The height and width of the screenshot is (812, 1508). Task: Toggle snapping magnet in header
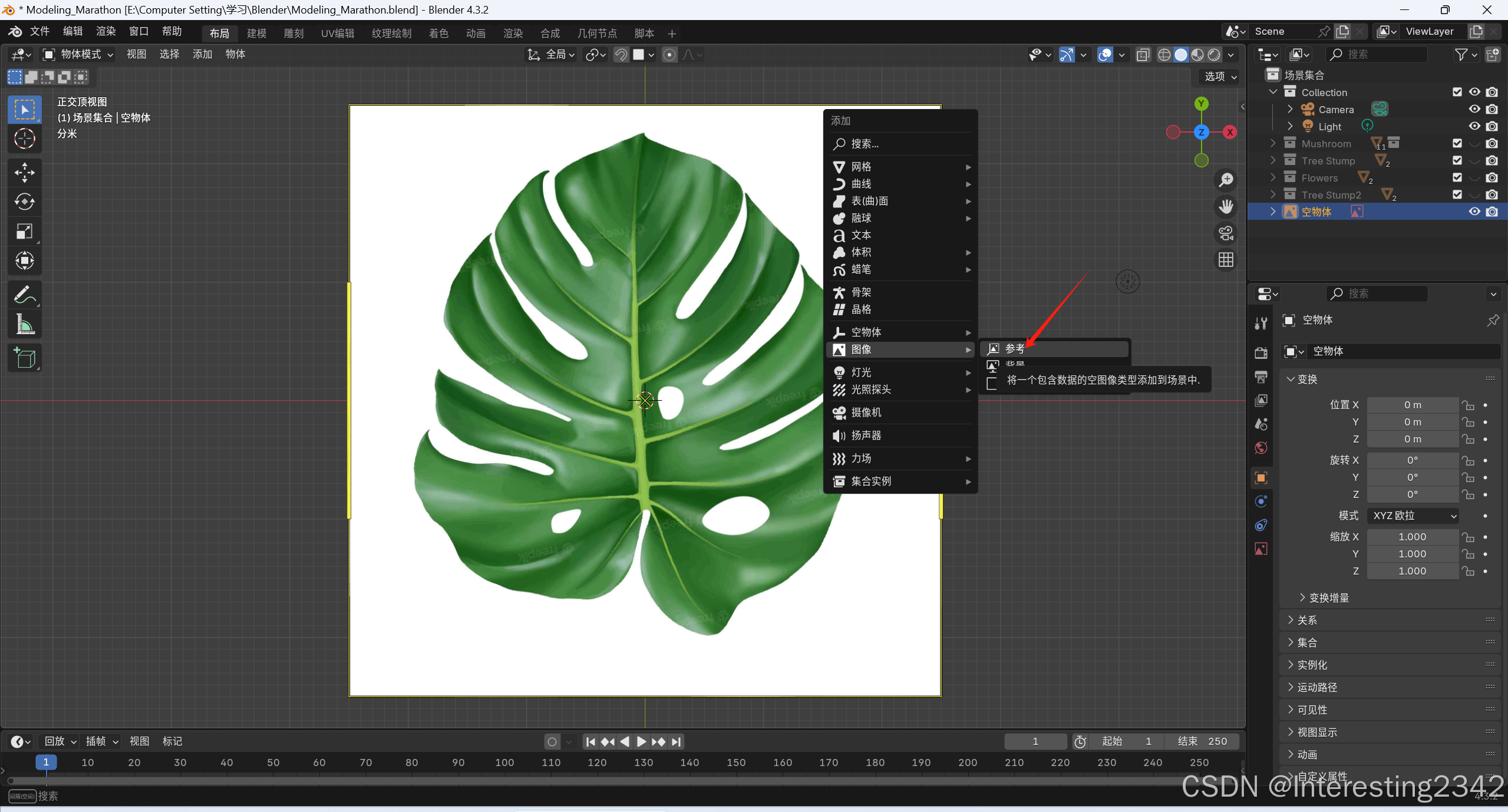[621, 55]
